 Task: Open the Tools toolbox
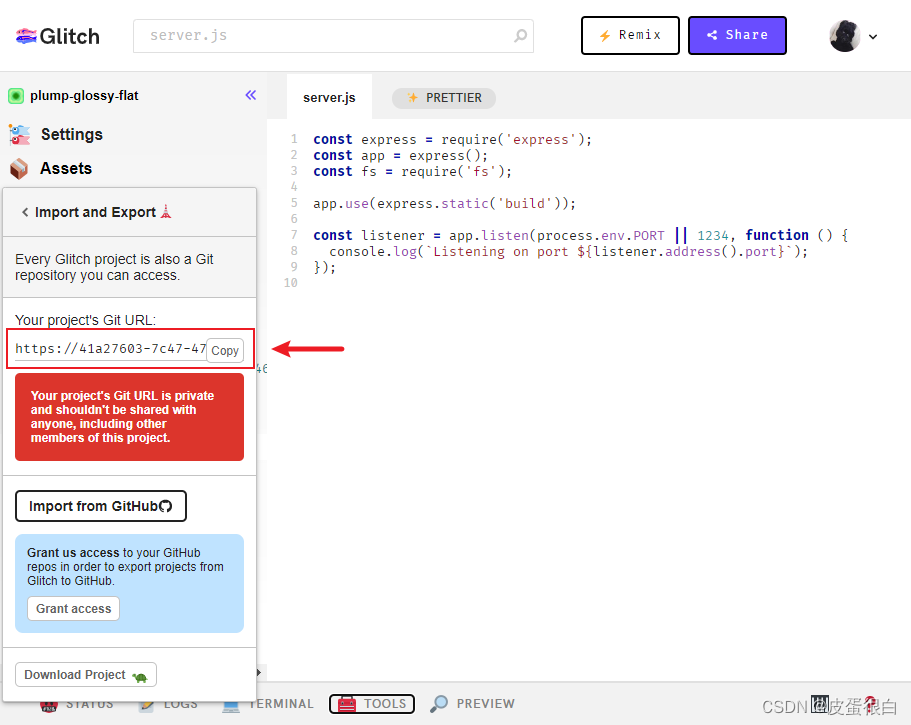372,704
